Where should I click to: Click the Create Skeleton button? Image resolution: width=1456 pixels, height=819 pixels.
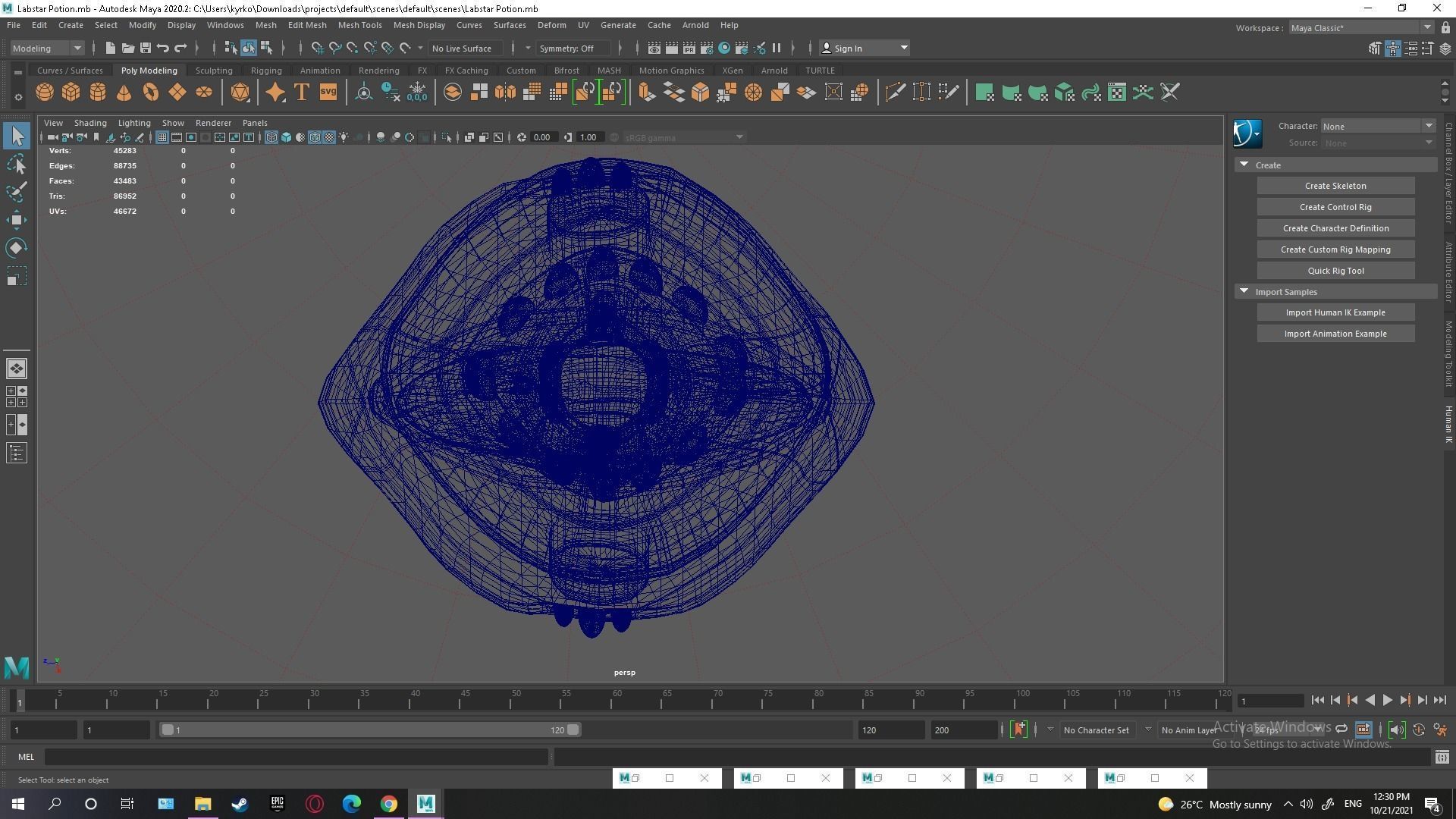point(1335,186)
